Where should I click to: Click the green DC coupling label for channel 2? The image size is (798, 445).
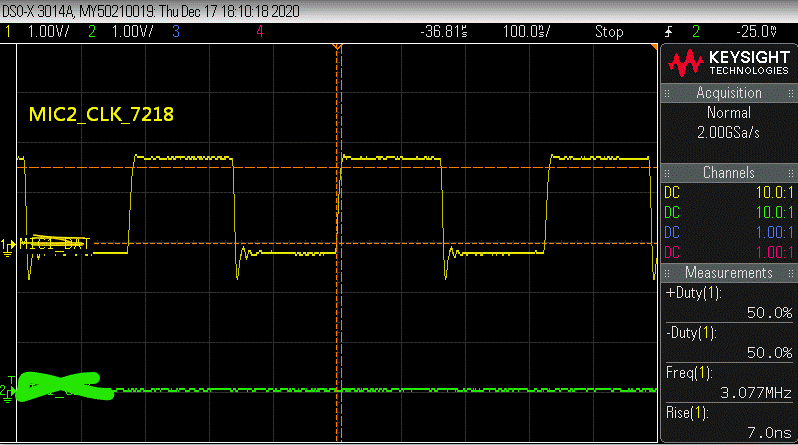tap(672, 212)
